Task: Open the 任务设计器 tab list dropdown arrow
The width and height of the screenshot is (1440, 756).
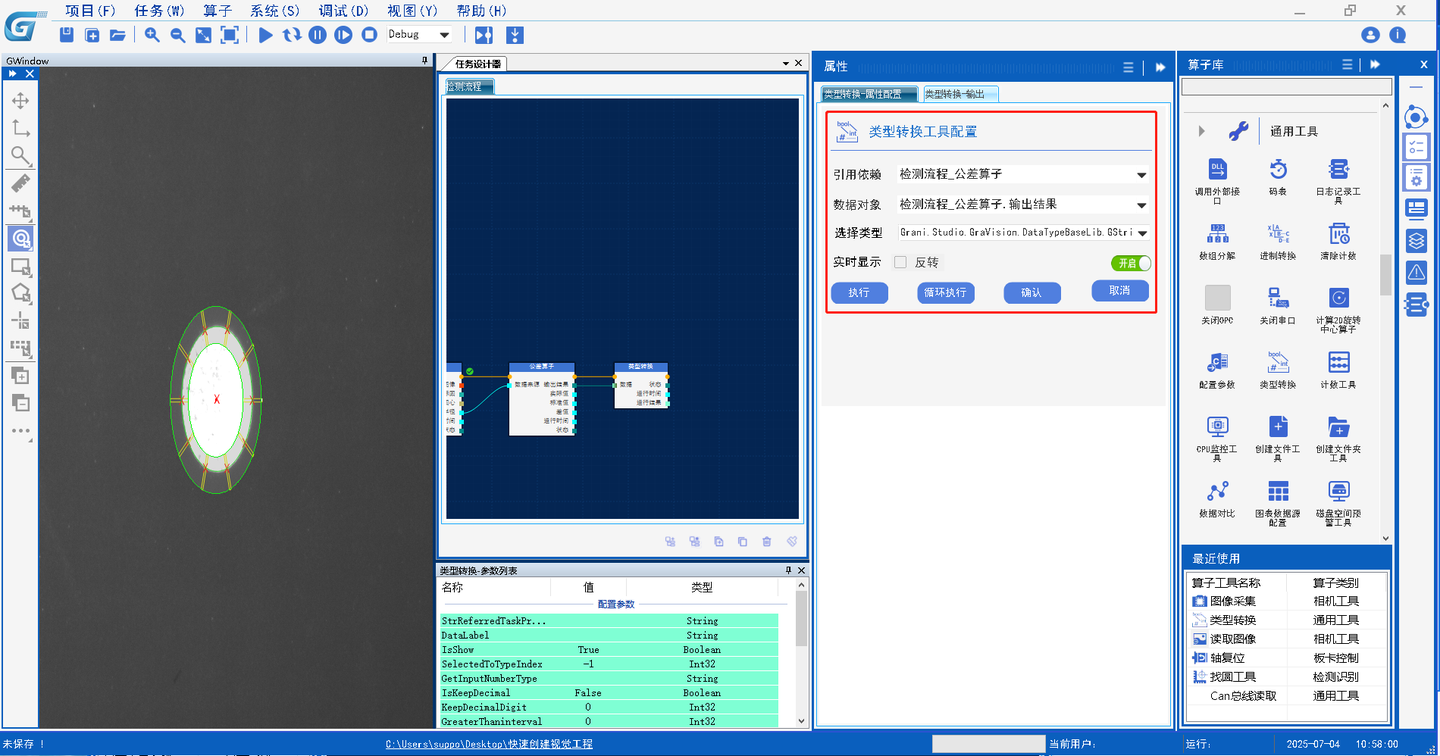Action: [785, 64]
